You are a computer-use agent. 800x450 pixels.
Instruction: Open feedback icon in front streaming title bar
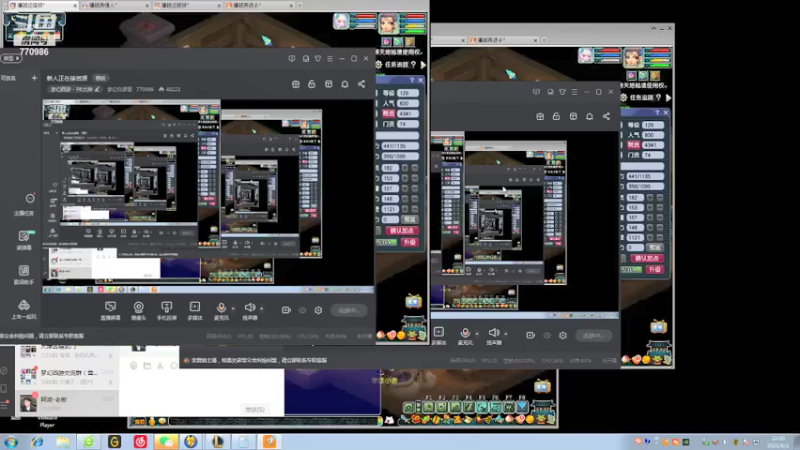coord(292,59)
